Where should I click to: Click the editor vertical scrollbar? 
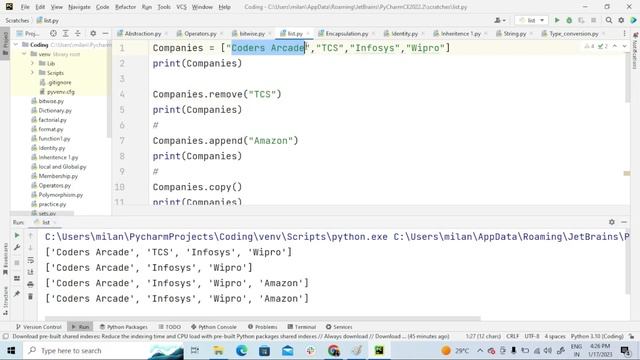(x=627, y=78)
